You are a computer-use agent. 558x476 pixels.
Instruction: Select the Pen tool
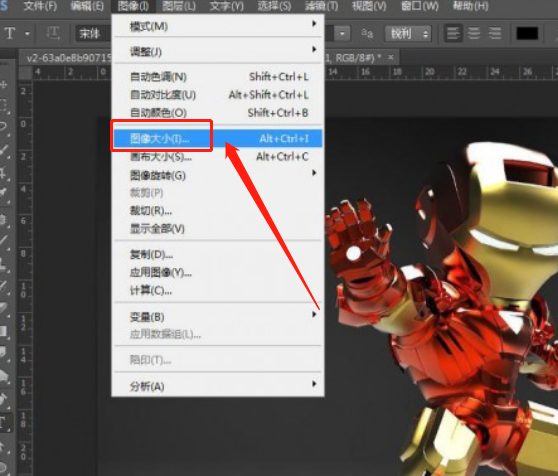point(5,399)
